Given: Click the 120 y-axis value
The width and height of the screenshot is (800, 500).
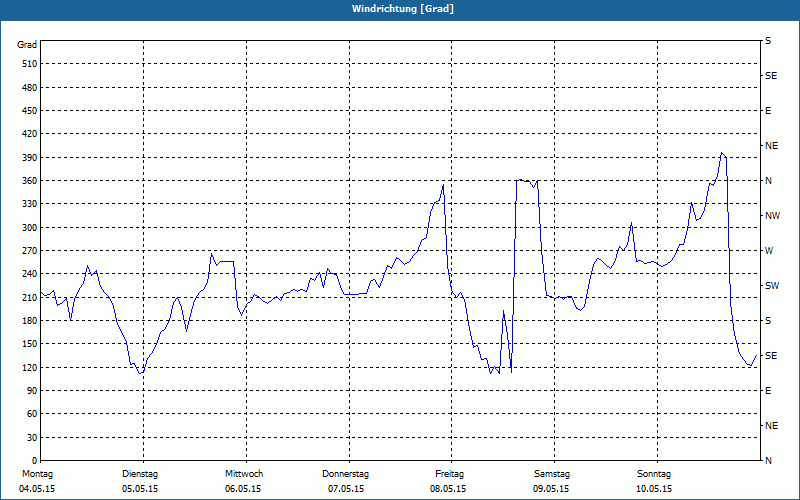Looking at the screenshot, I should coord(30,367).
